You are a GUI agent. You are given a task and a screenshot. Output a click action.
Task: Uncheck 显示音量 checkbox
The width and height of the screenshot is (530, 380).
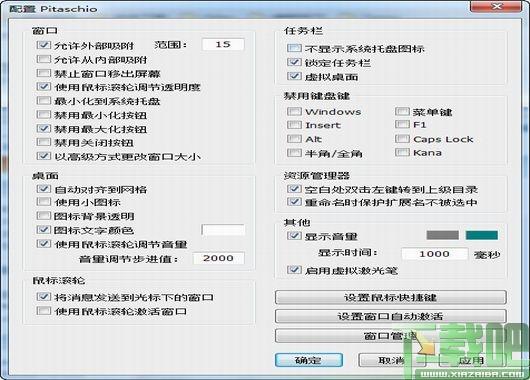coord(294,236)
